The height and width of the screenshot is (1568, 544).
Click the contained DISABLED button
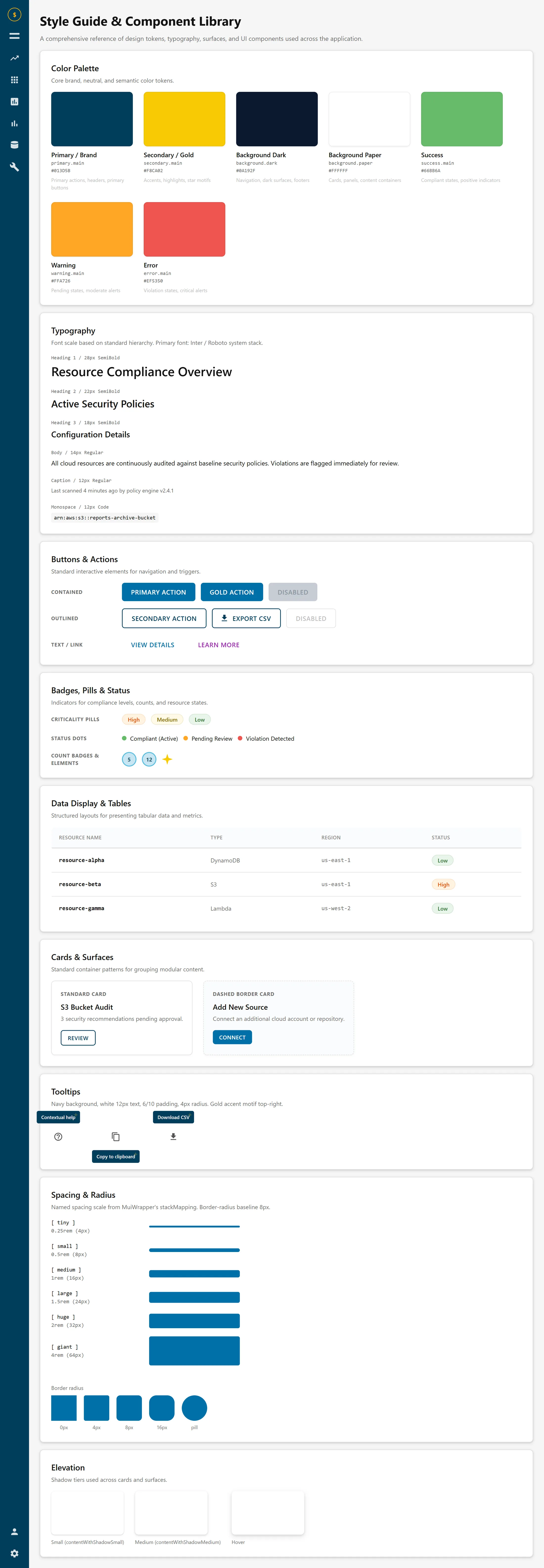click(293, 592)
